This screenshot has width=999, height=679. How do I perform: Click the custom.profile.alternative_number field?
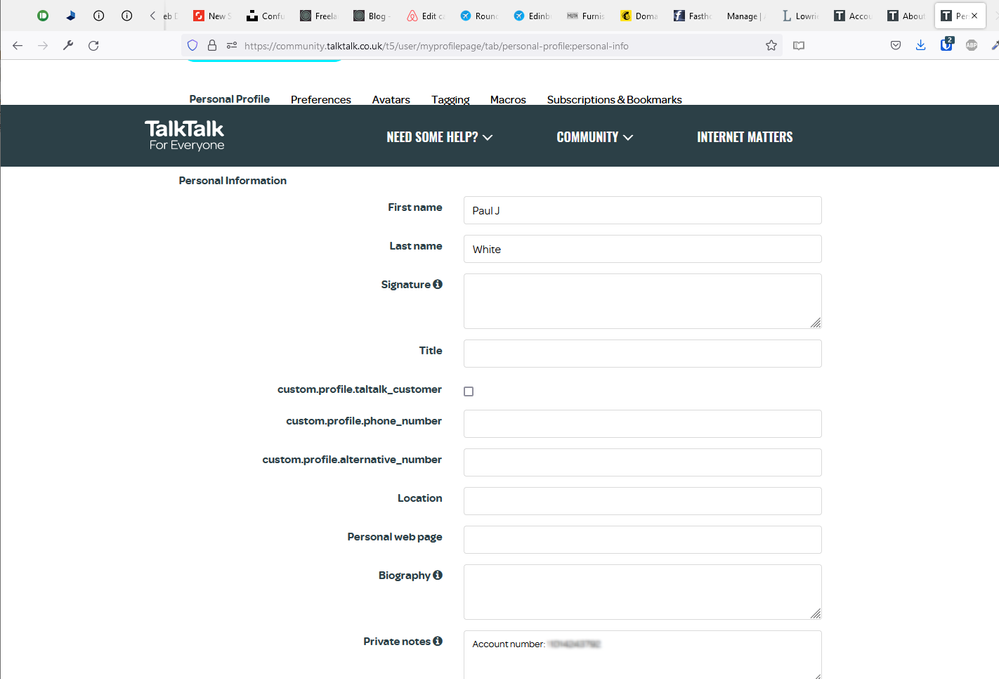click(642, 462)
